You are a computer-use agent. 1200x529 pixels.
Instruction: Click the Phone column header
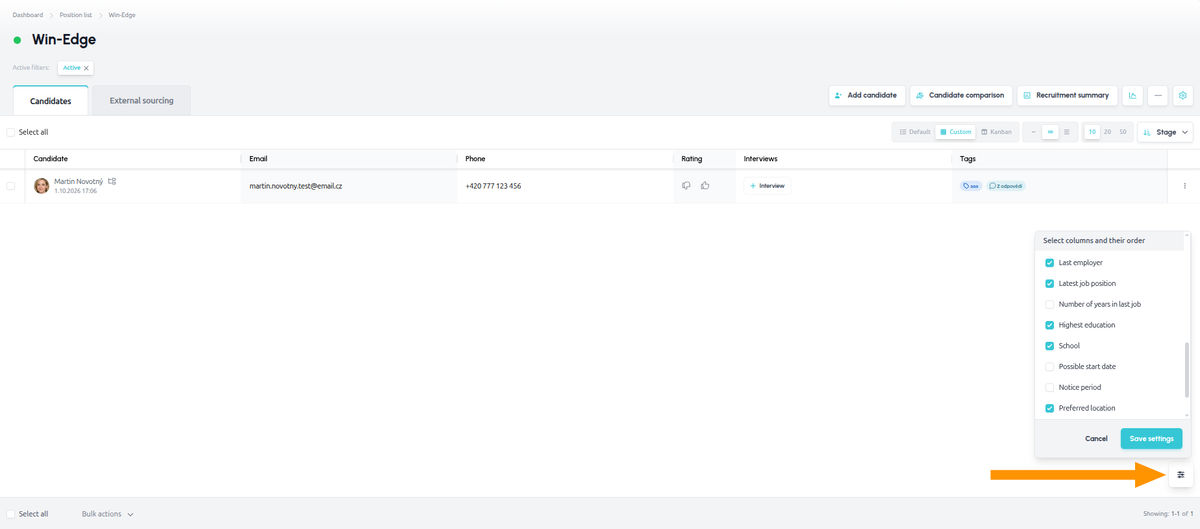click(475, 158)
